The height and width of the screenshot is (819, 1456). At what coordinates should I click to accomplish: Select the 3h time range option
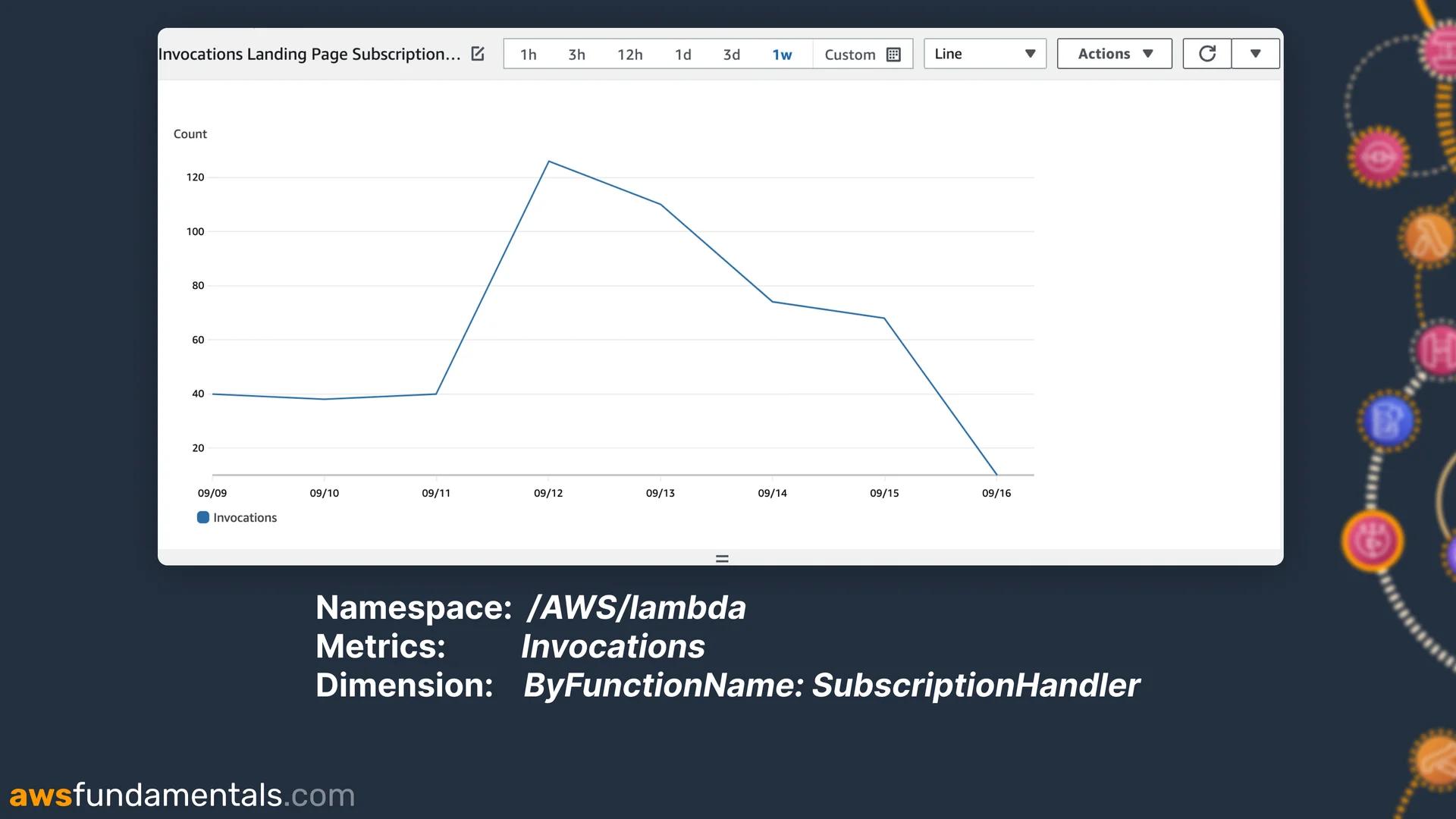[576, 54]
